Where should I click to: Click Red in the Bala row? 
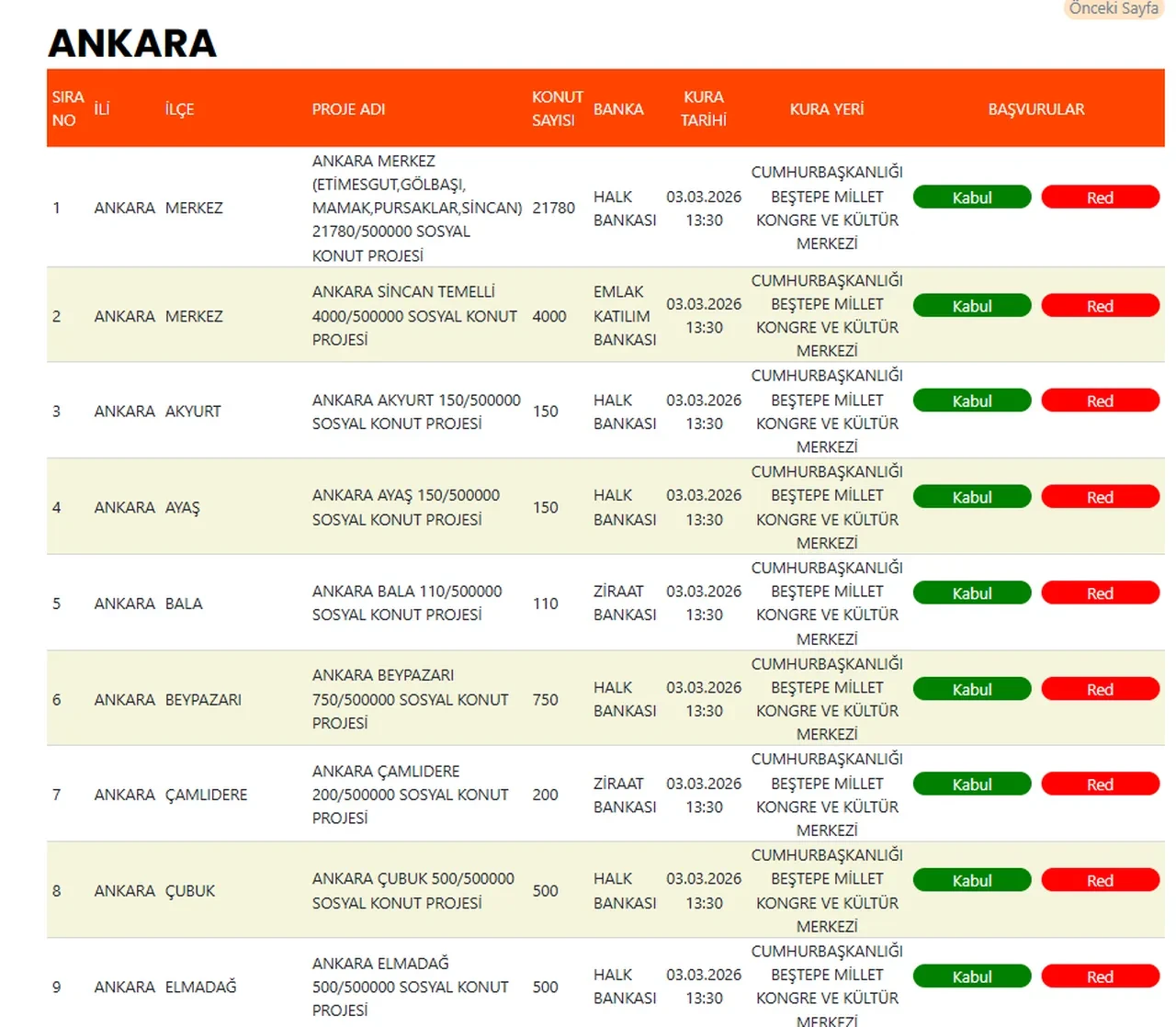coord(1100,593)
